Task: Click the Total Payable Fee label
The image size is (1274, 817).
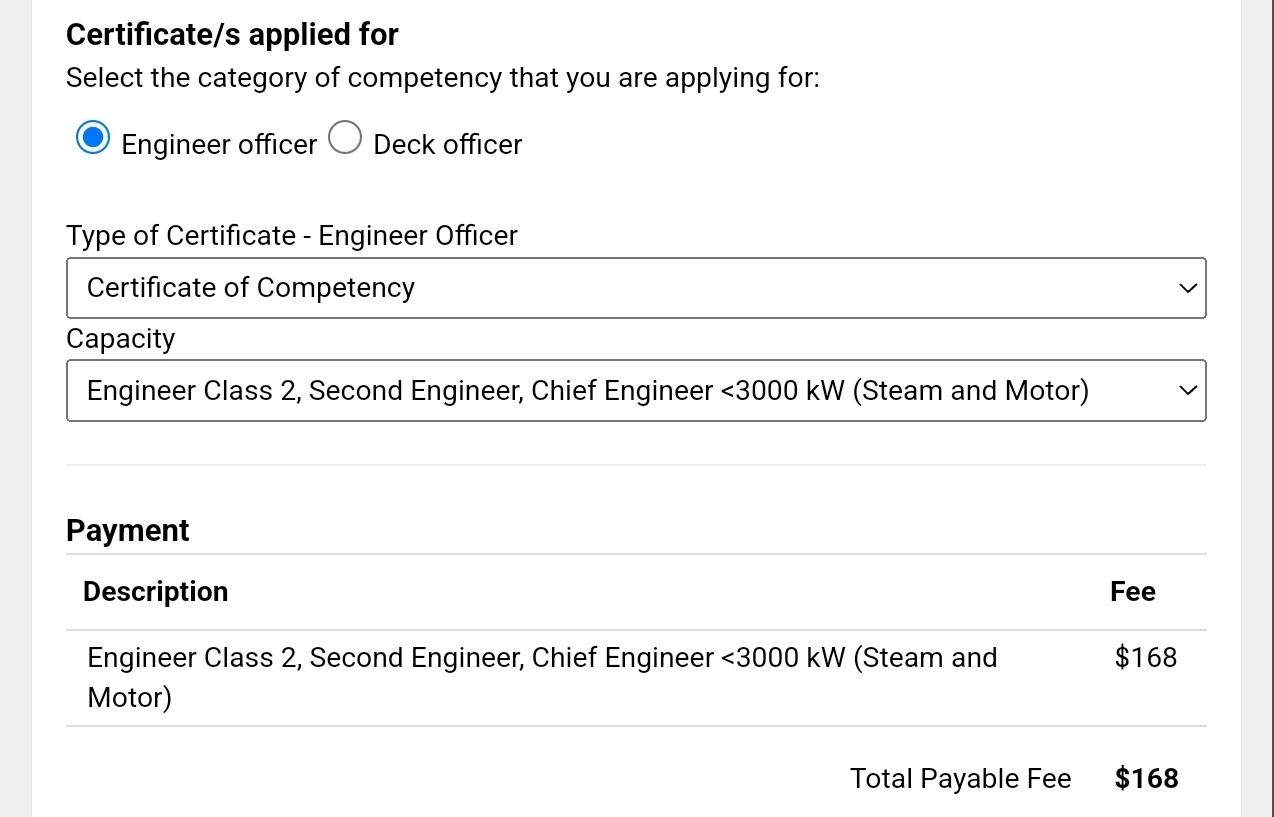Action: pos(960,779)
